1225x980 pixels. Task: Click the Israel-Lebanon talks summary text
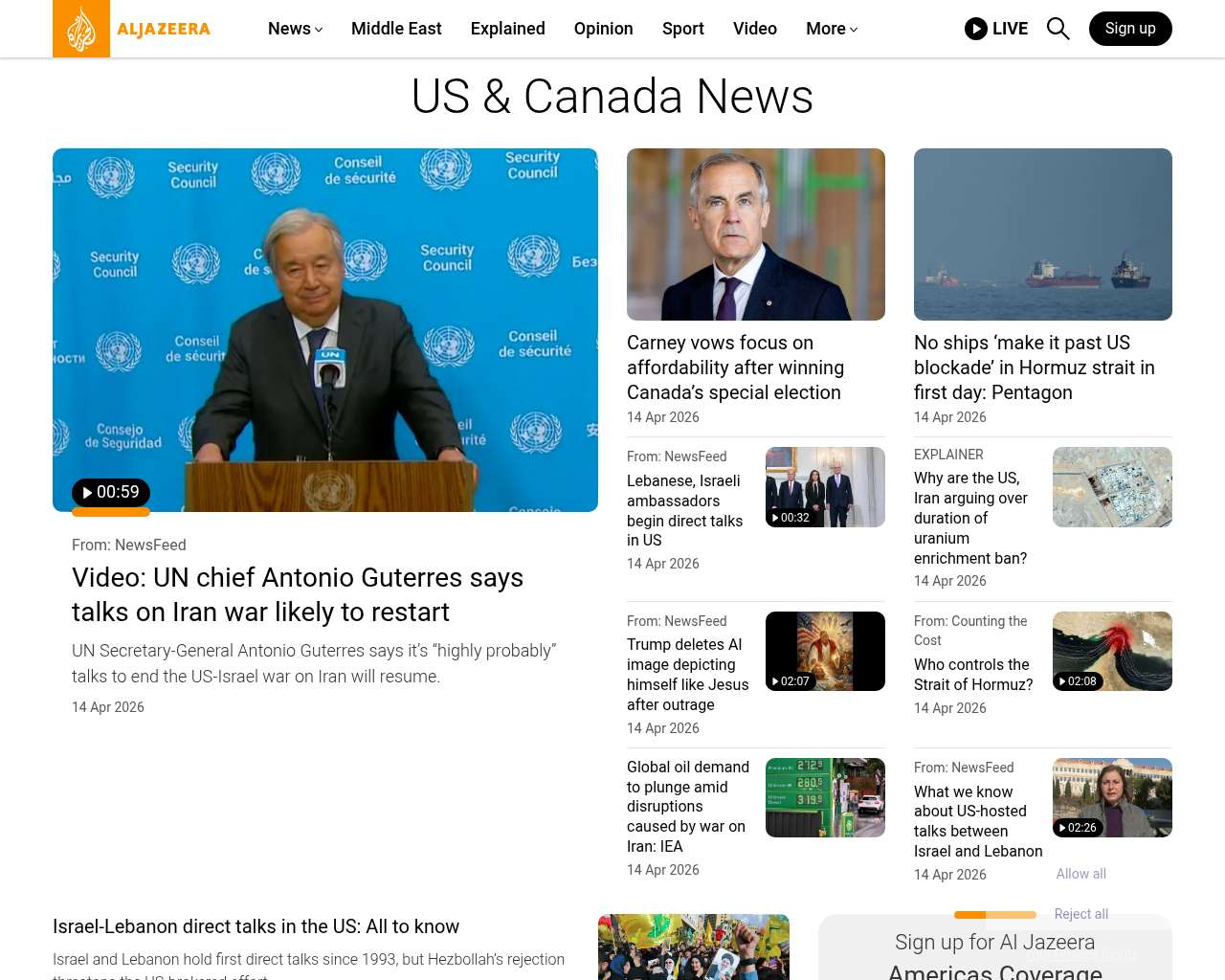click(309, 966)
